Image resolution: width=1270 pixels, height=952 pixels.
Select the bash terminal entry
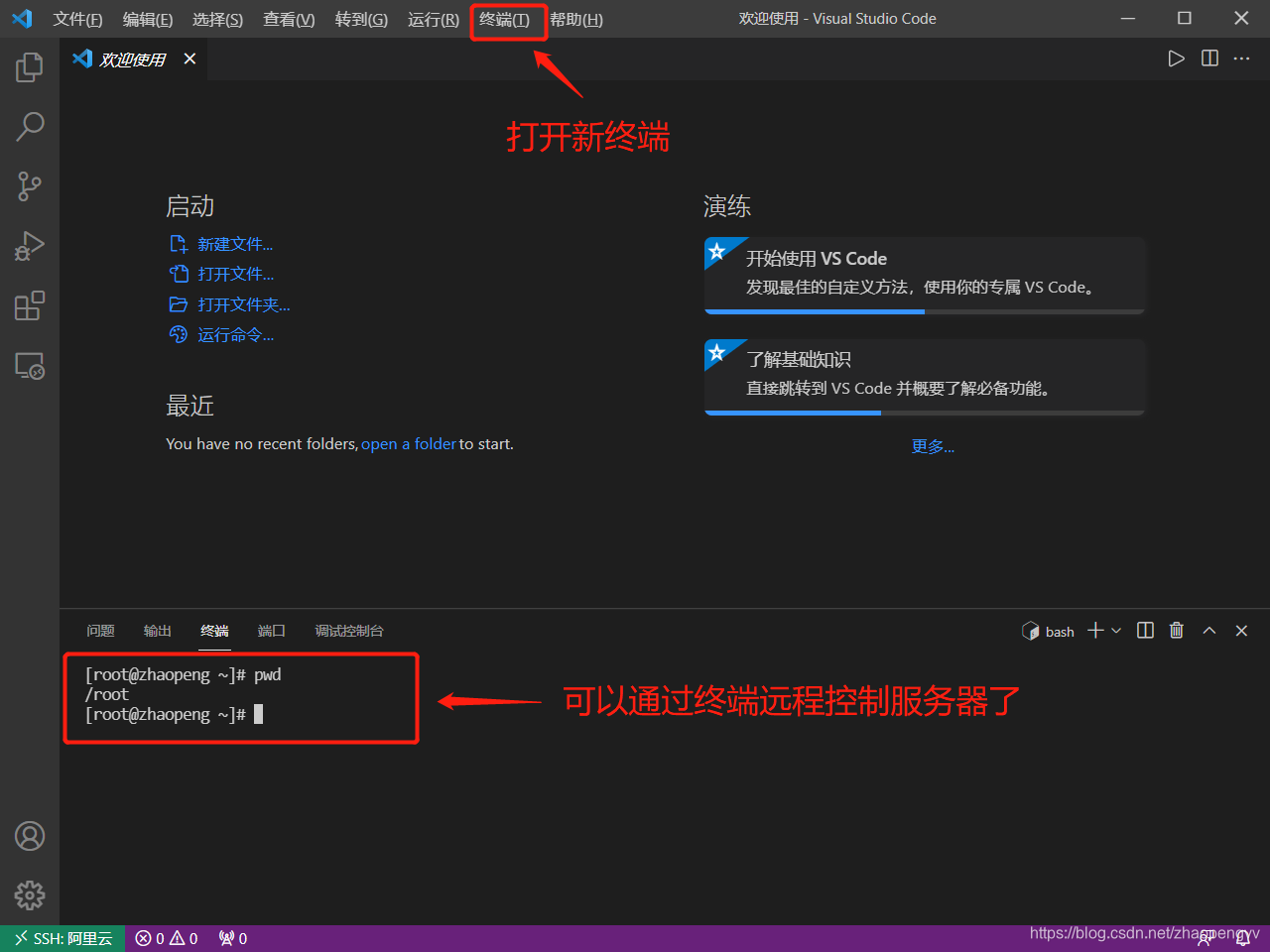[1049, 632]
